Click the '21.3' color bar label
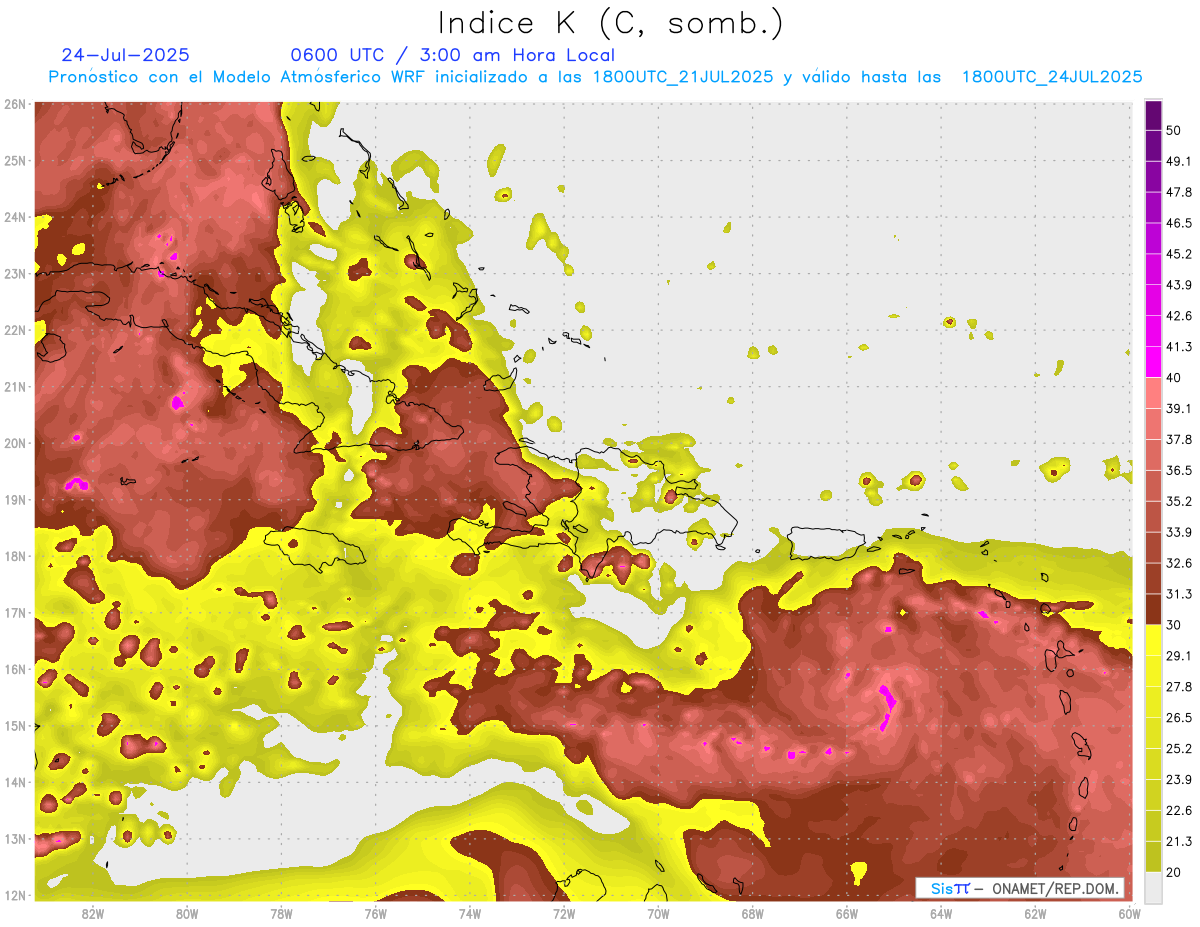 coord(1178,842)
